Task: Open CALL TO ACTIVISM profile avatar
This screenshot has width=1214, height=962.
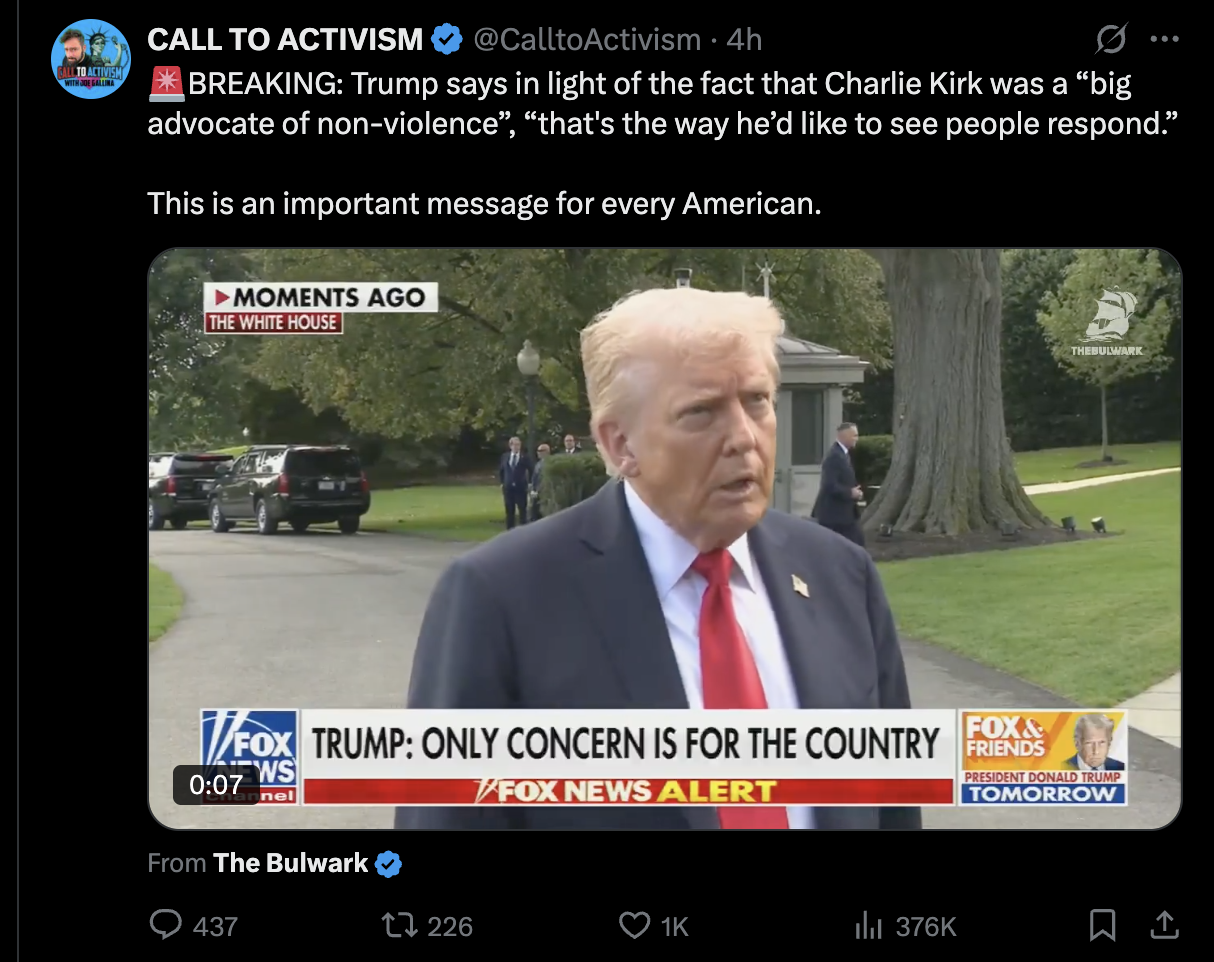Action: [91, 59]
